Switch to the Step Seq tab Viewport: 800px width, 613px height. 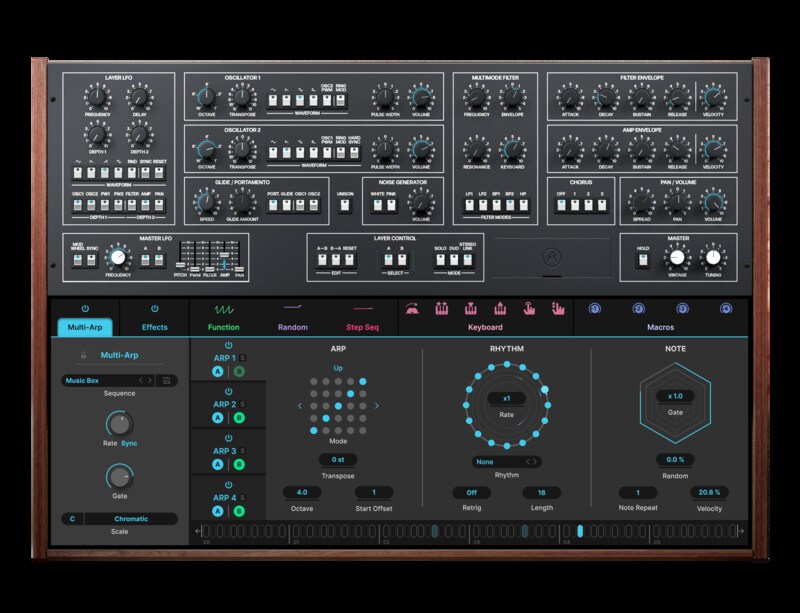362,327
